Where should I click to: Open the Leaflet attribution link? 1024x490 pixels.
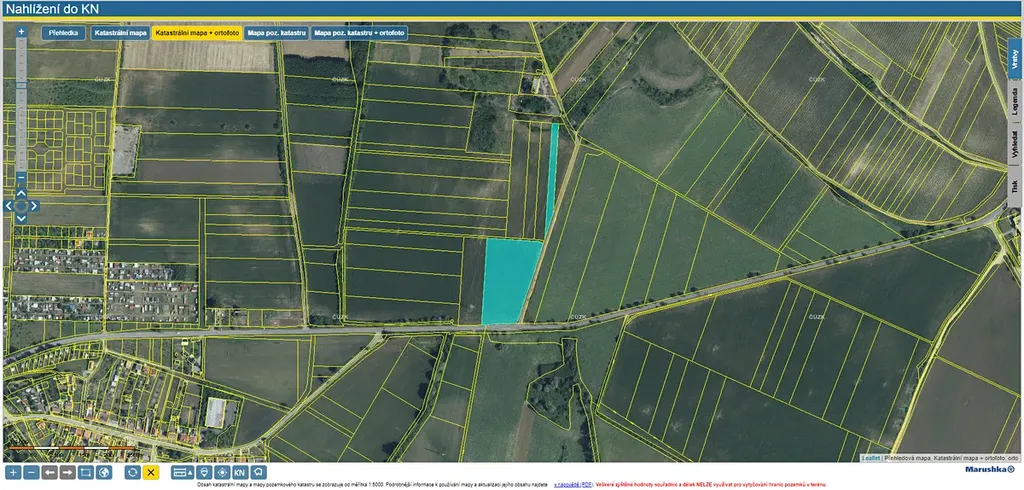(x=870, y=457)
